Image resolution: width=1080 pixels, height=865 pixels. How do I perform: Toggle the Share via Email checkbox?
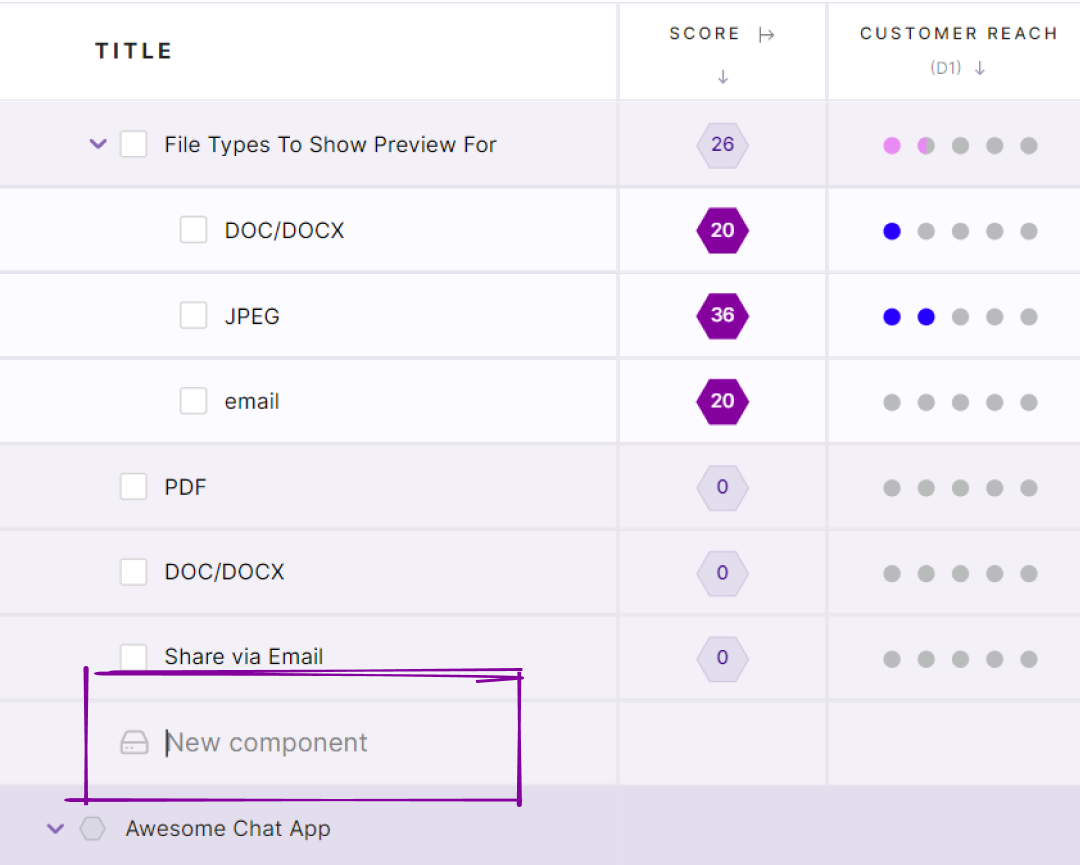[133, 656]
